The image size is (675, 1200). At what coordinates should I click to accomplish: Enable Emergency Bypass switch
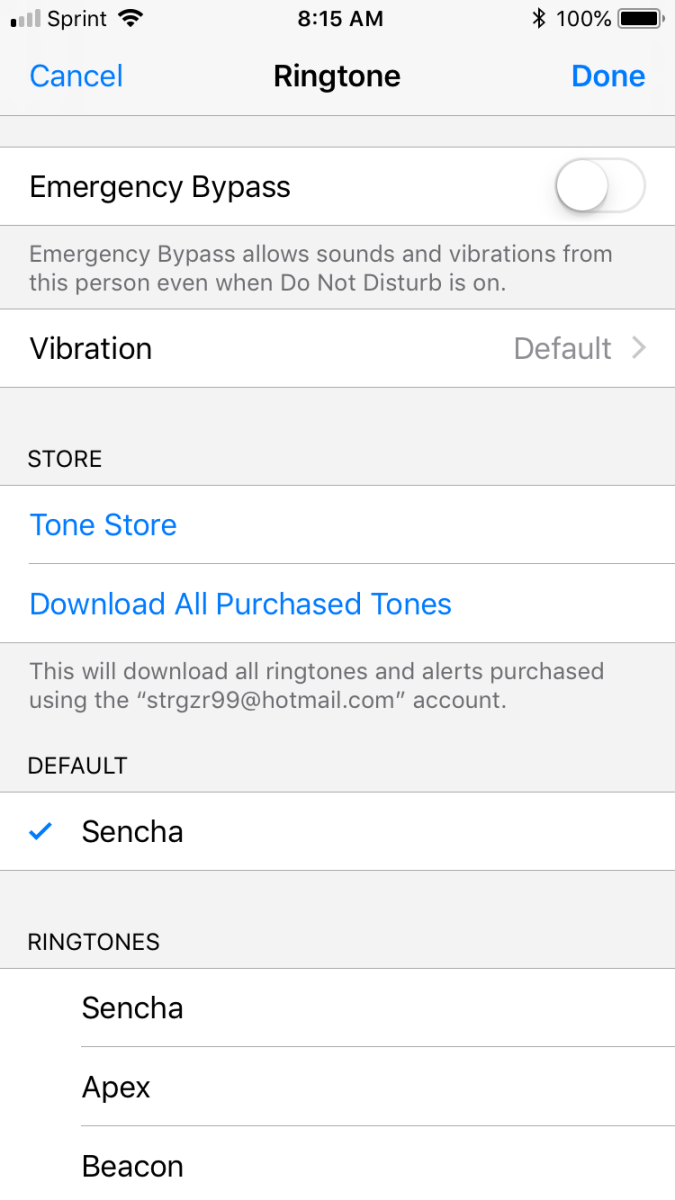(599, 186)
